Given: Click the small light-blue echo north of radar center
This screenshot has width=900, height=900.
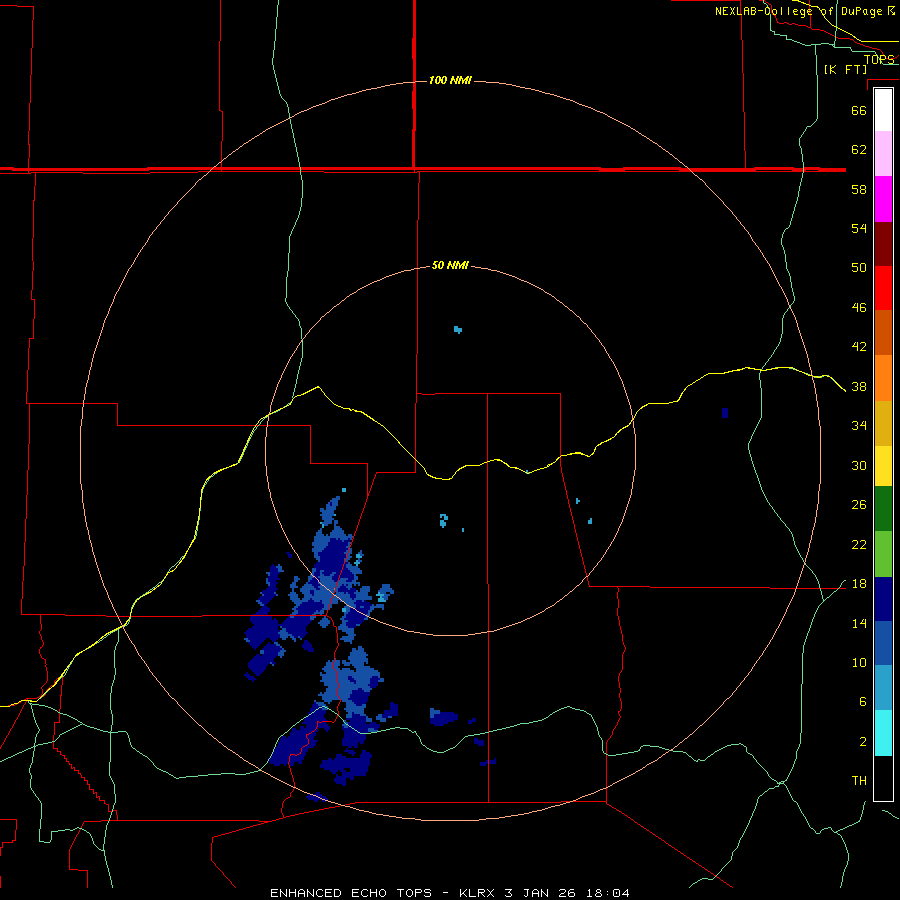Looking at the screenshot, I should pyautogui.click(x=457, y=329).
